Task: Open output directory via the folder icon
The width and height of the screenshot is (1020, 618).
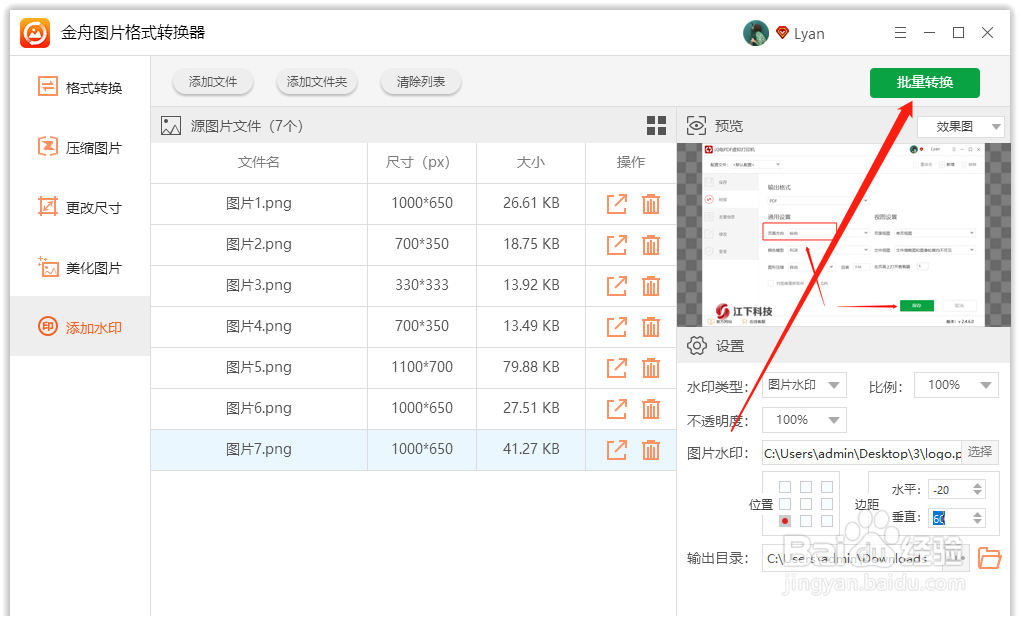Action: coord(989,558)
